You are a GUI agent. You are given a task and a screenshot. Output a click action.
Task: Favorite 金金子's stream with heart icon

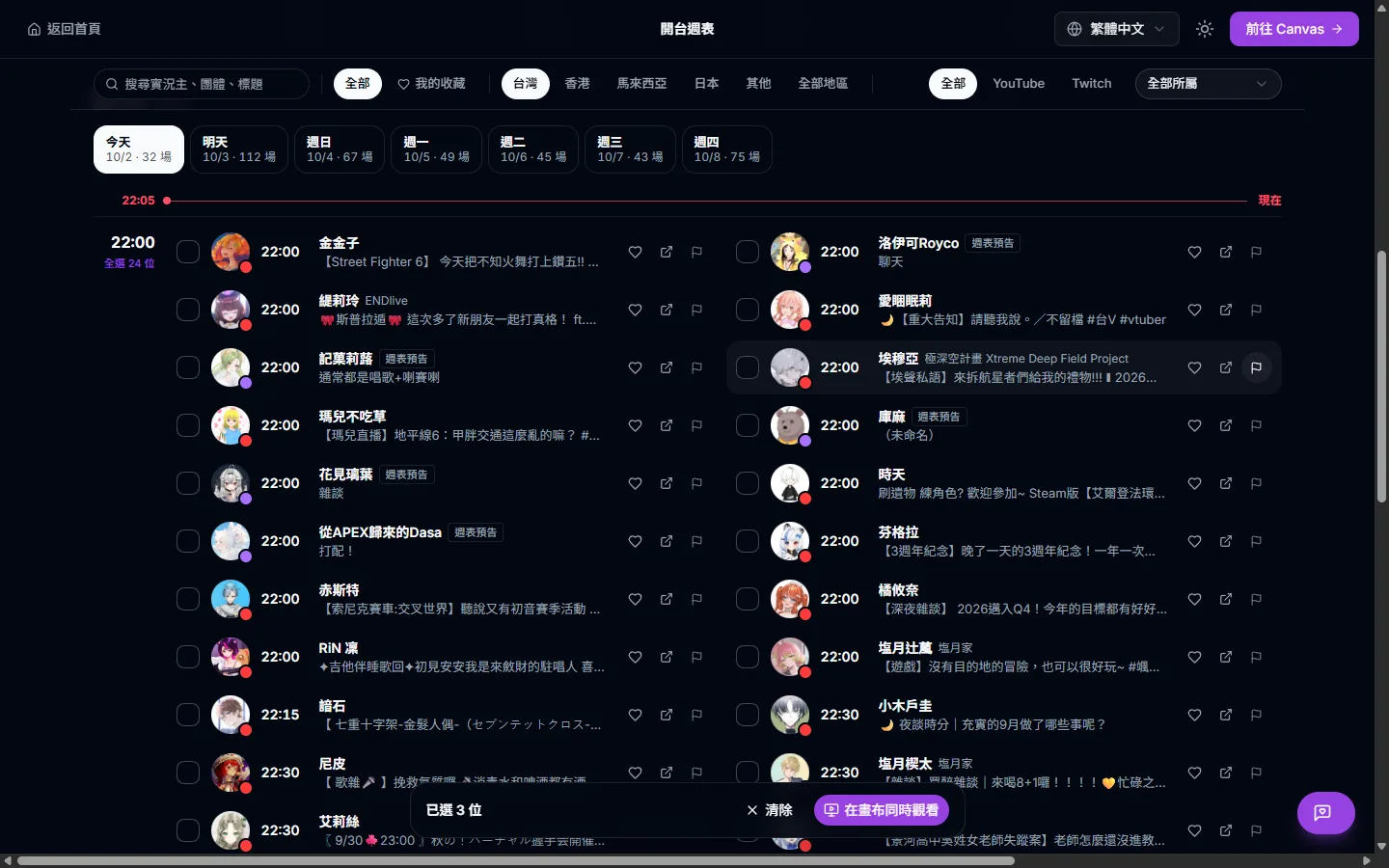635,252
